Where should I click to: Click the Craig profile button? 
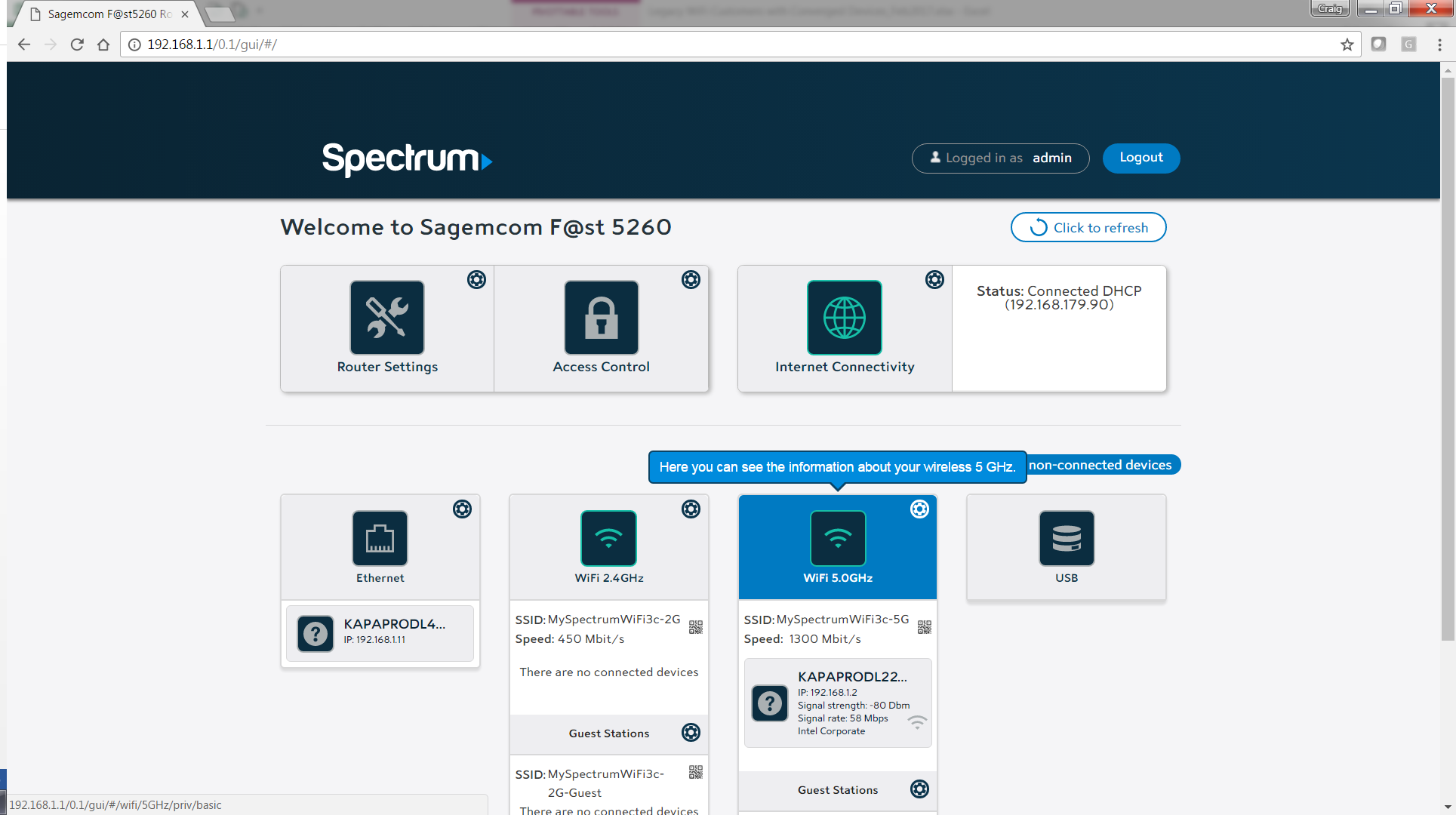(x=1330, y=8)
